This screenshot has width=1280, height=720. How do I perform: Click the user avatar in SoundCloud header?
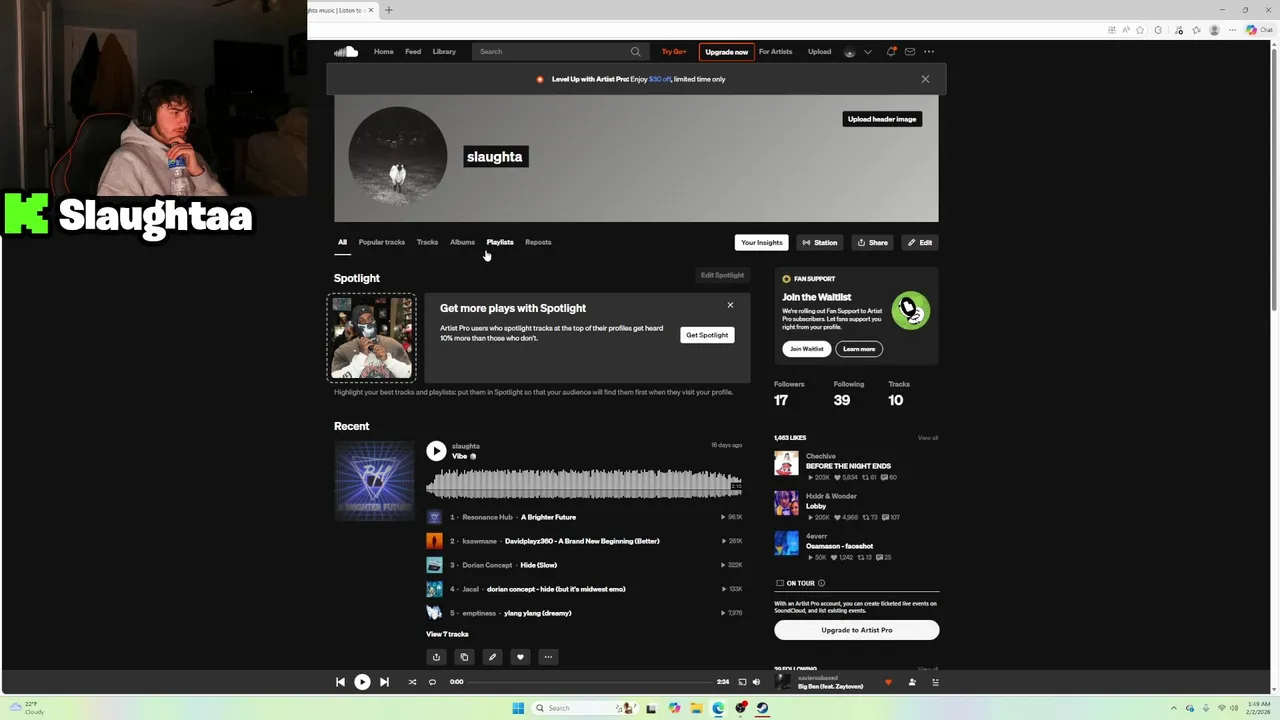click(850, 52)
